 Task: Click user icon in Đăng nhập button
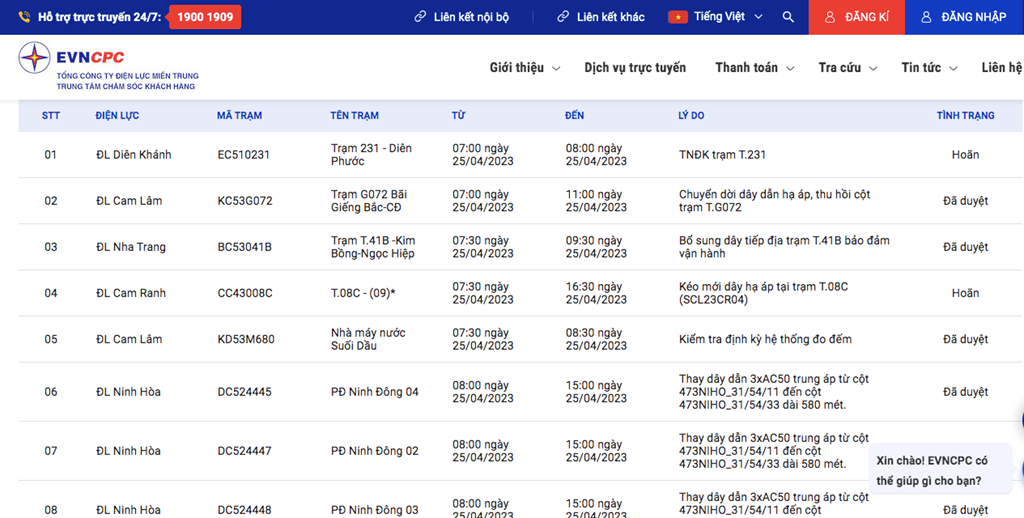tap(926, 17)
